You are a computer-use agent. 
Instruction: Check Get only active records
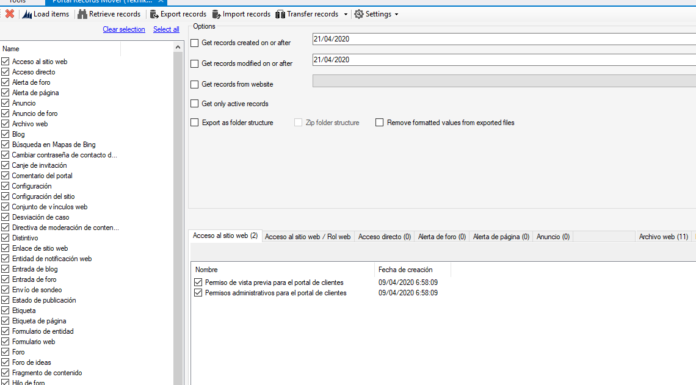[194, 104]
